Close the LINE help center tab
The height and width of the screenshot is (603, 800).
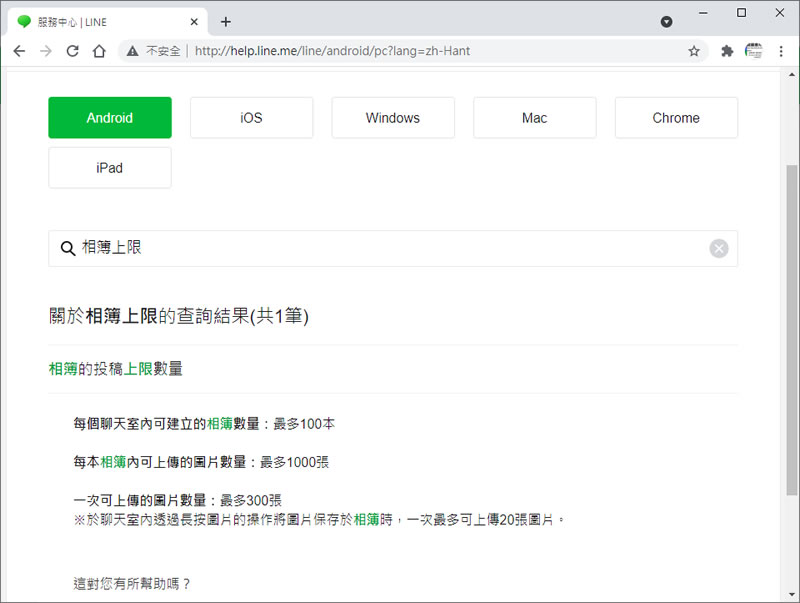[x=194, y=21]
